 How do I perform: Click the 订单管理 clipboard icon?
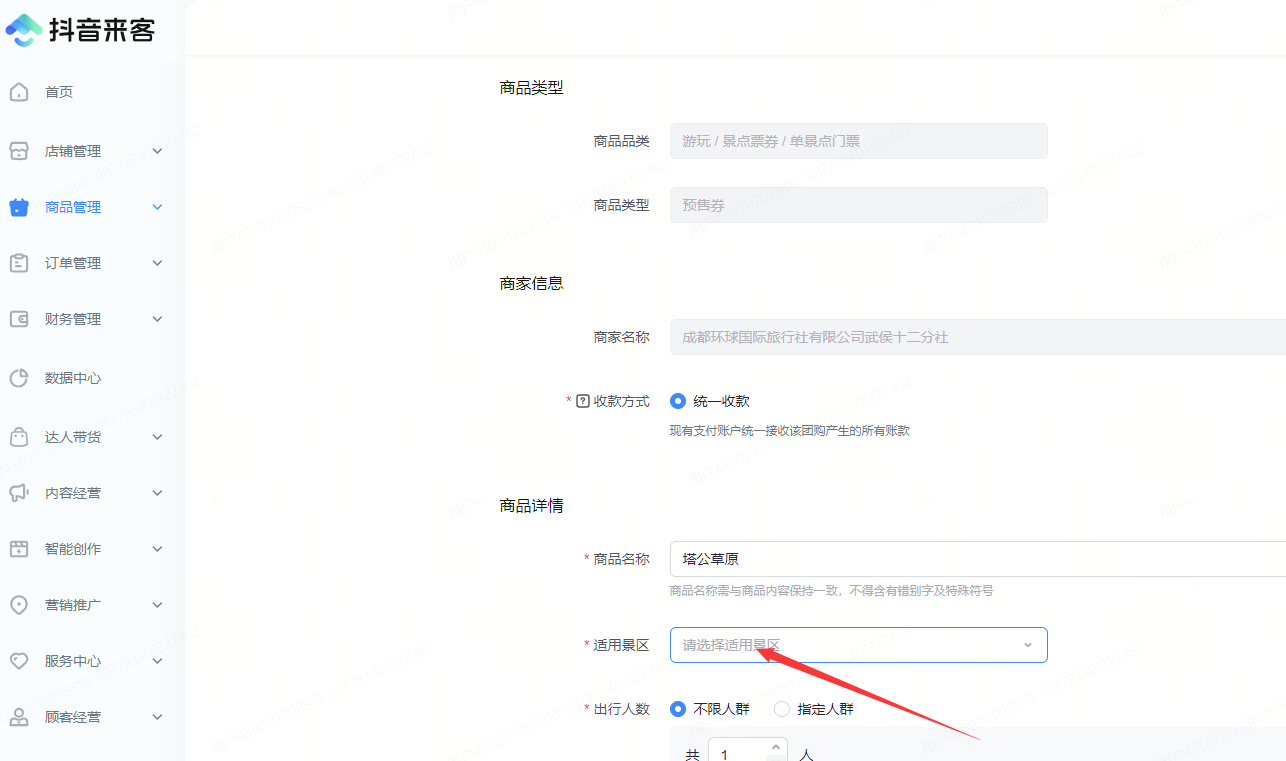18,263
